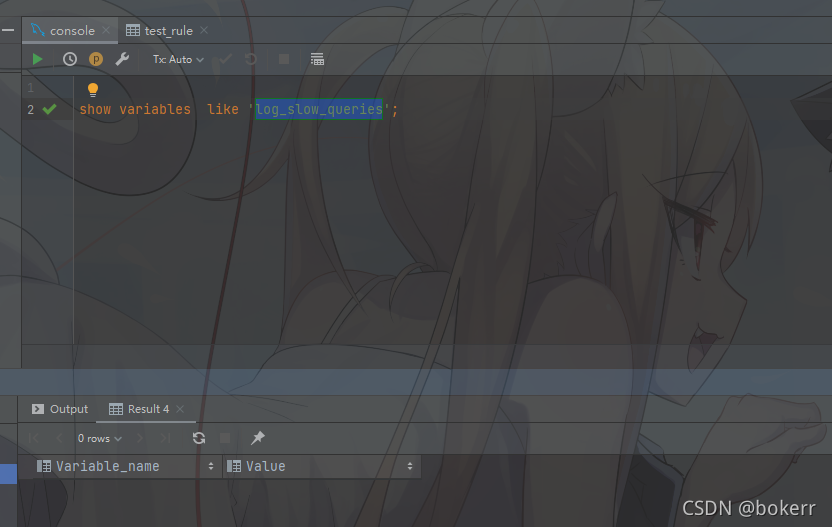Image resolution: width=832 pixels, height=527 pixels.
Task: Close the console tab
Action: (106, 30)
